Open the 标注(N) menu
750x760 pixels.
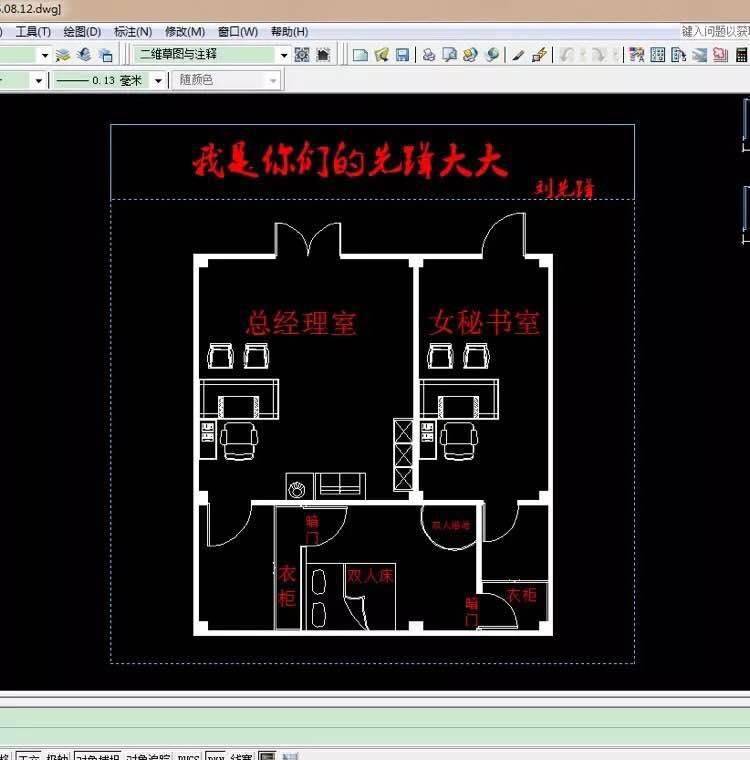tap(133, 32)
